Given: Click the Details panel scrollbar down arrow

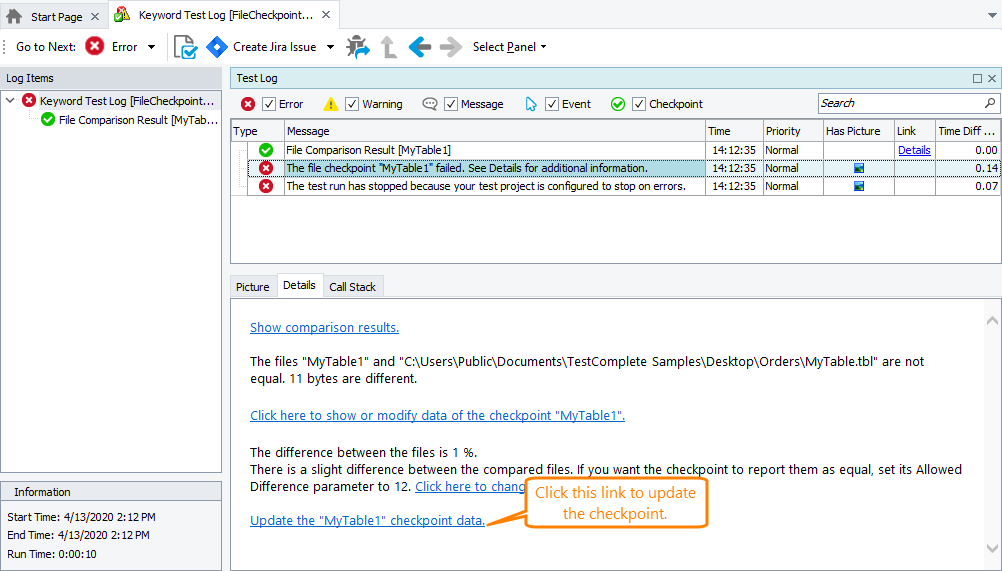Looking at the screenshot, I should point(992,548).
